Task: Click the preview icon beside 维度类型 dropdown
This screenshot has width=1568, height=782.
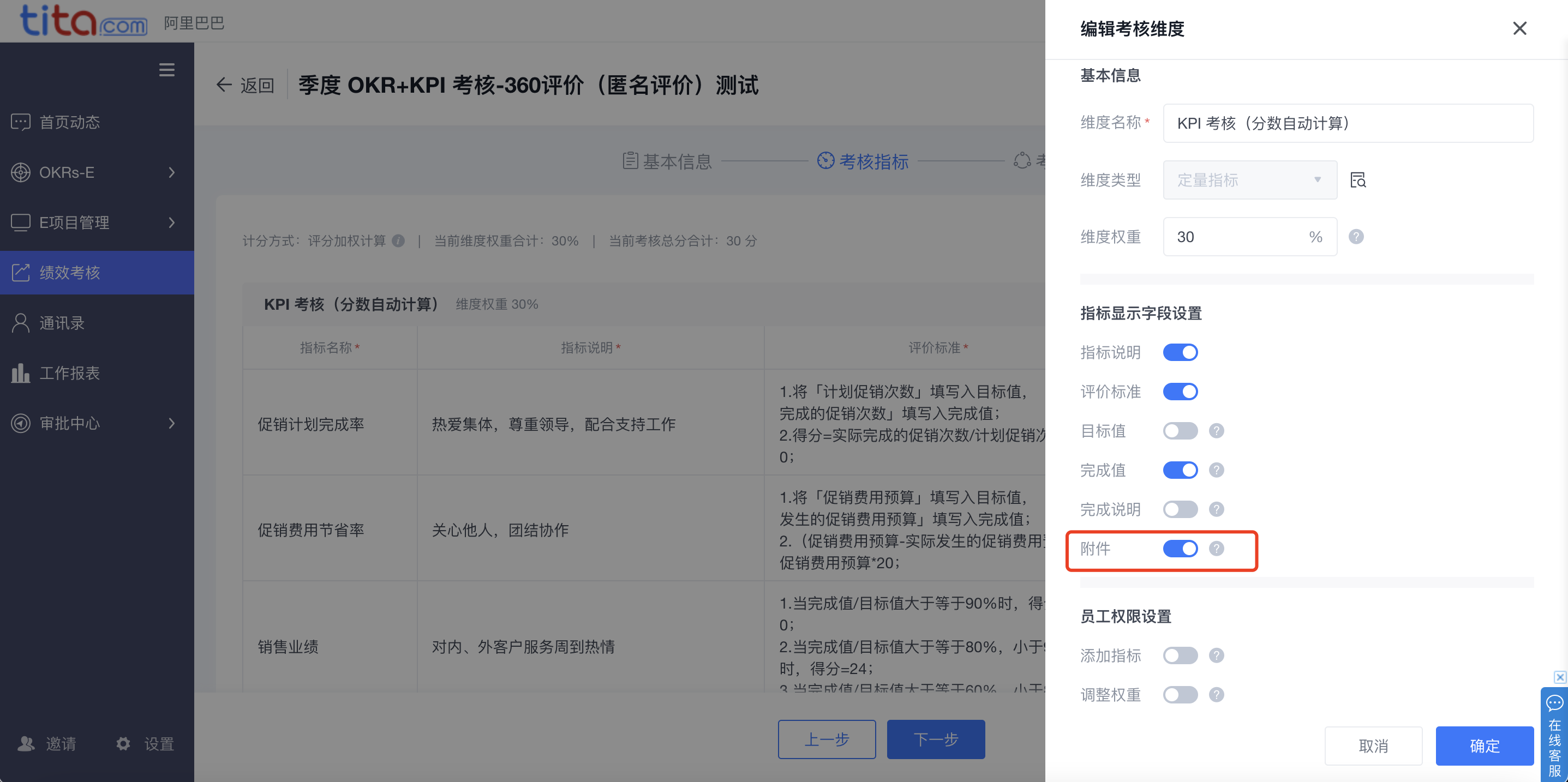Action: point(1358,179)
